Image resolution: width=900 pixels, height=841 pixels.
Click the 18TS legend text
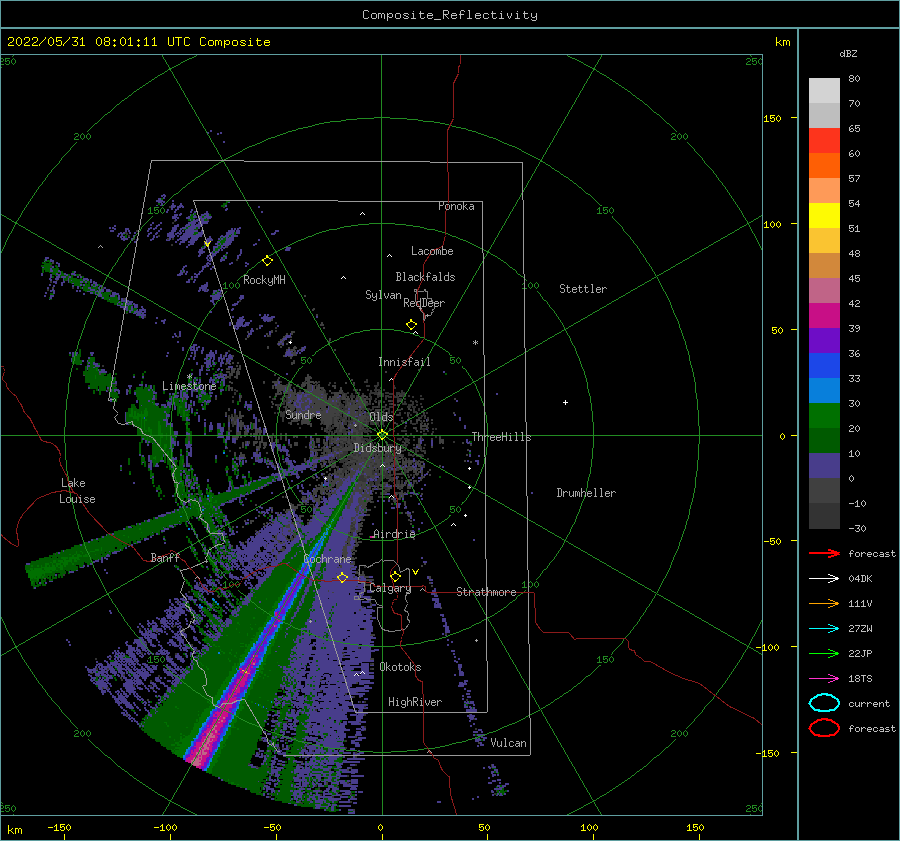[x=860, y=679]
